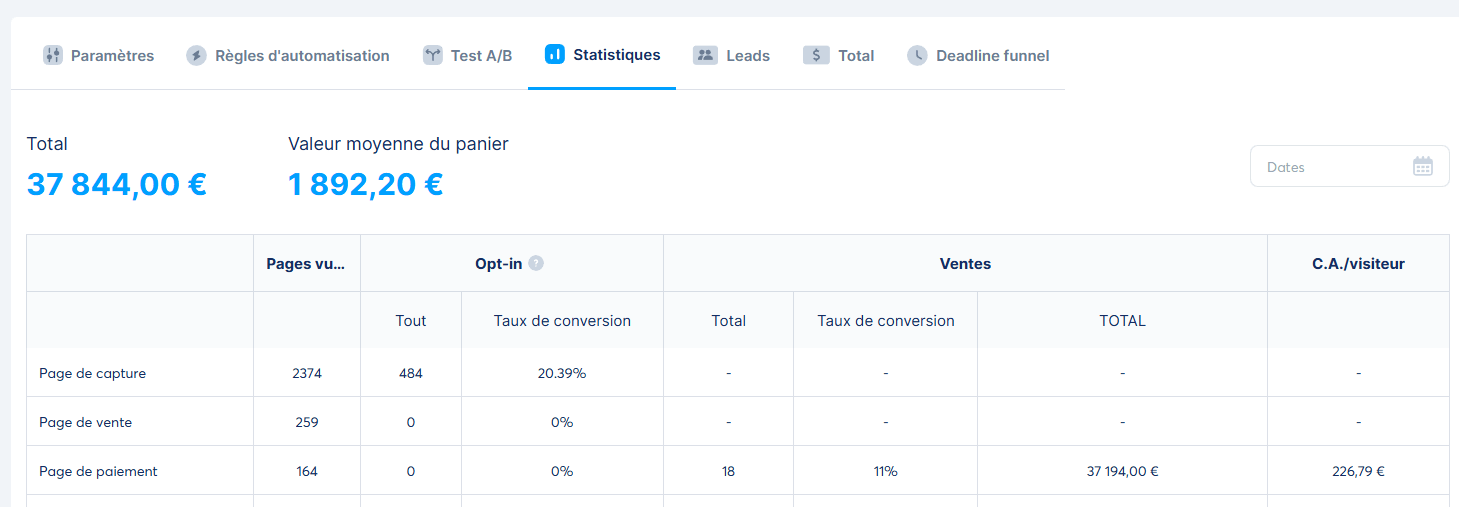The image size is (1459, 507).
Task: Open the calendar icon in Dates field
Action: click(x=1422, y=167)
